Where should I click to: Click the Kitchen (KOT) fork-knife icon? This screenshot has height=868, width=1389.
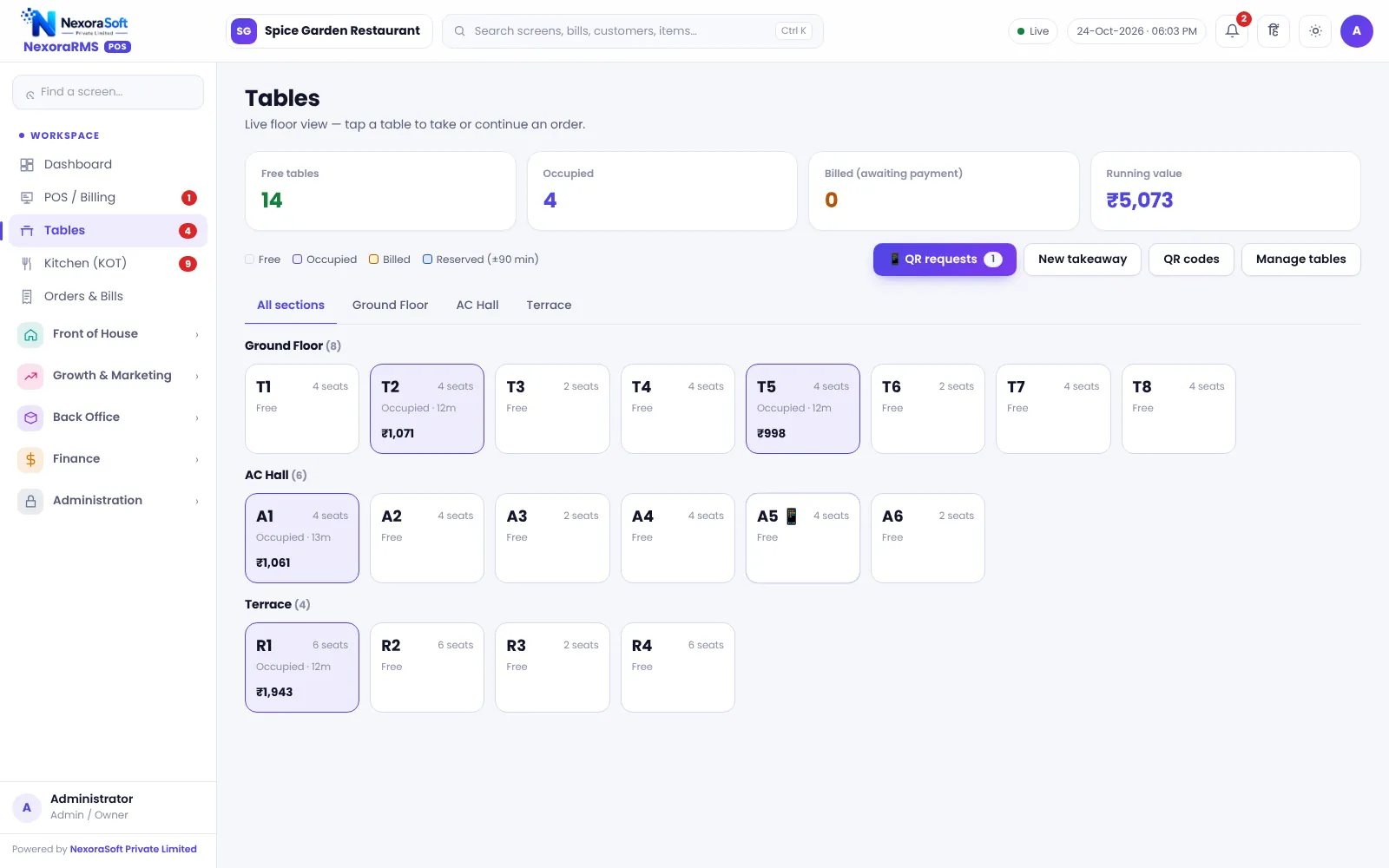point(27,264)
